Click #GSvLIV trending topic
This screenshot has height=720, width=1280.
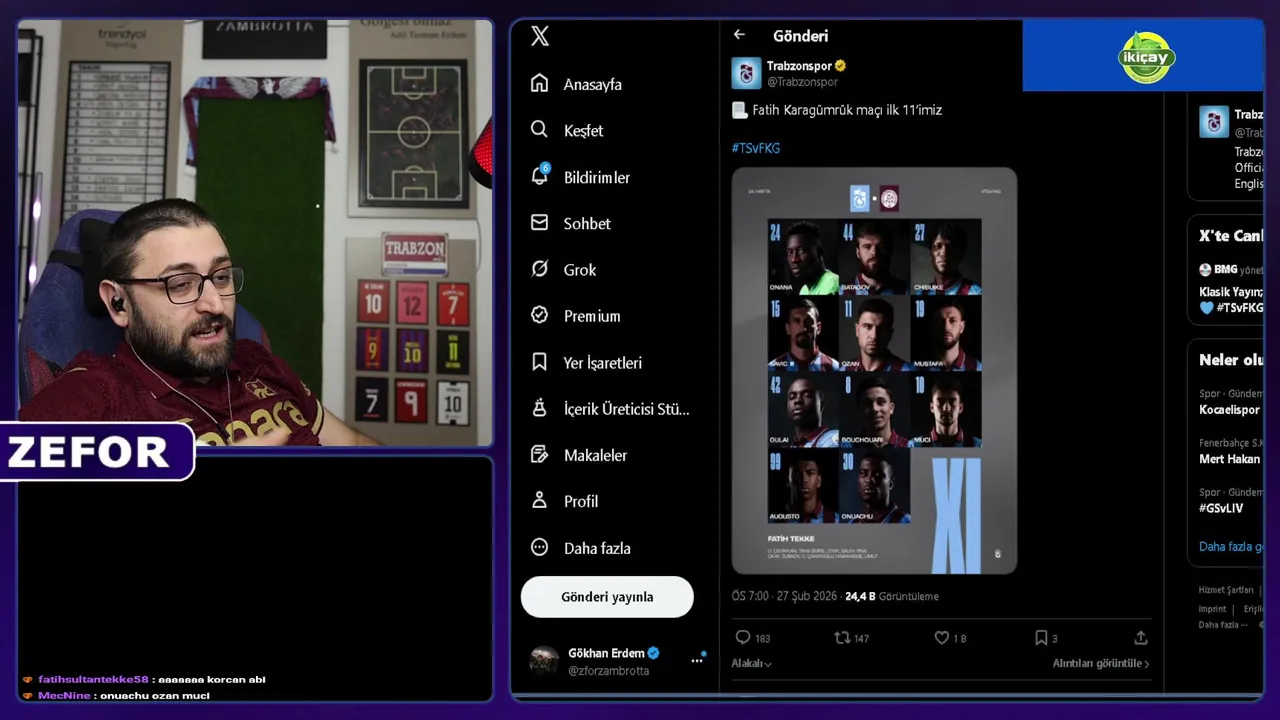1221,508
